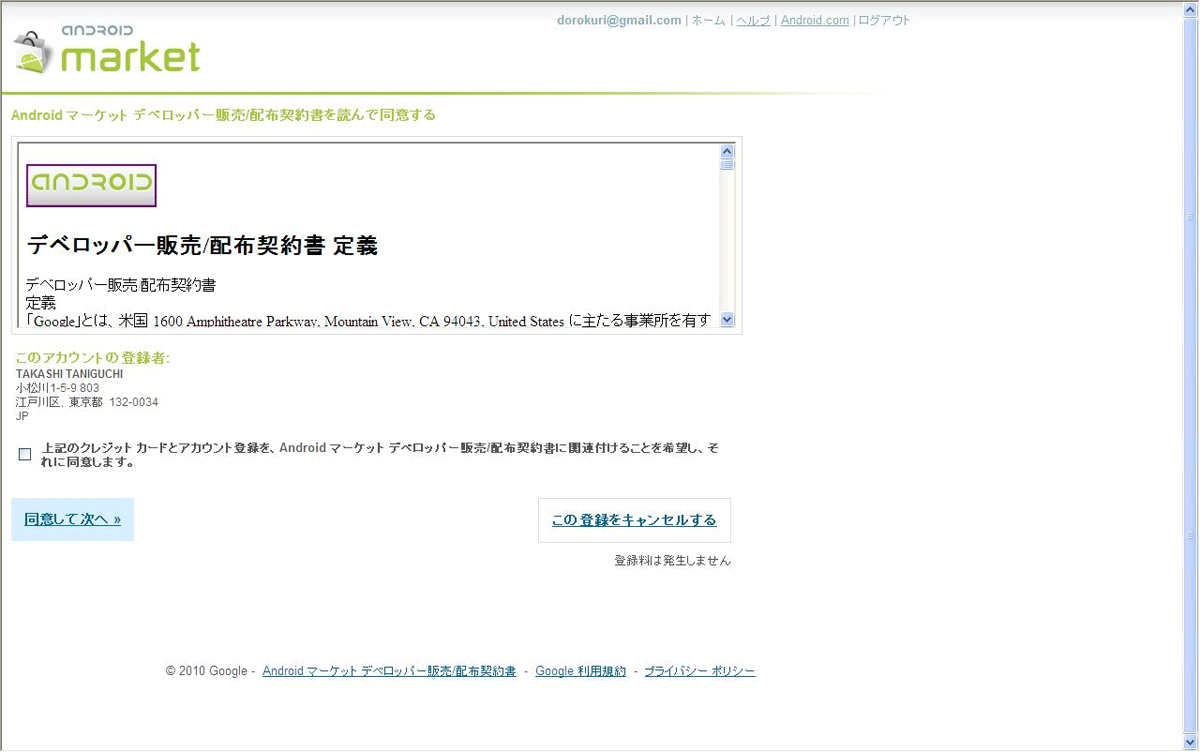Click the Android logo image in agreement box
This screenshot has height=752, width=1200.
pyautogui.click(x=91, y=185)
